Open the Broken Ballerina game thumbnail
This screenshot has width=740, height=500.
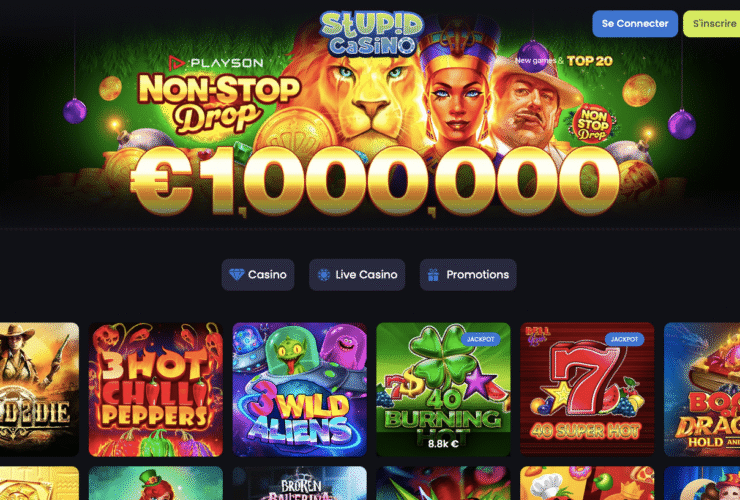tap(300, 483)
